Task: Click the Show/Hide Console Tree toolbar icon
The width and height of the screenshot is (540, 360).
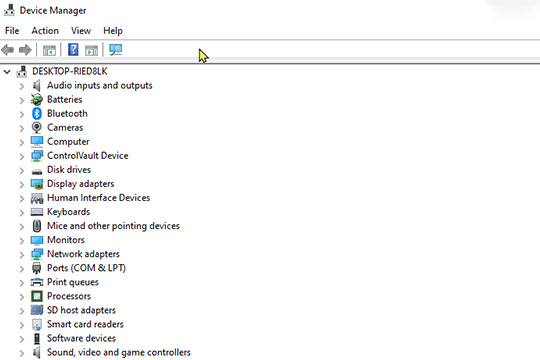Action: coord(49,50)
